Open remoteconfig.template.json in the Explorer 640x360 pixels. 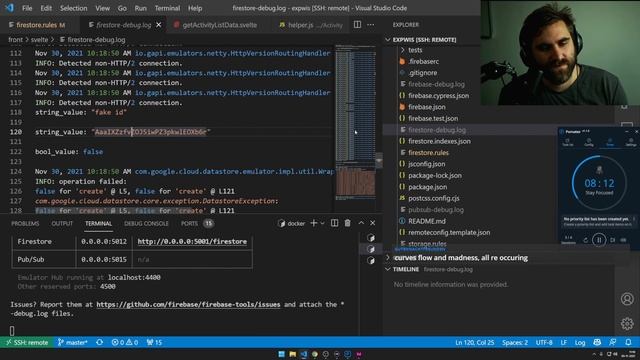click(449, 233)
